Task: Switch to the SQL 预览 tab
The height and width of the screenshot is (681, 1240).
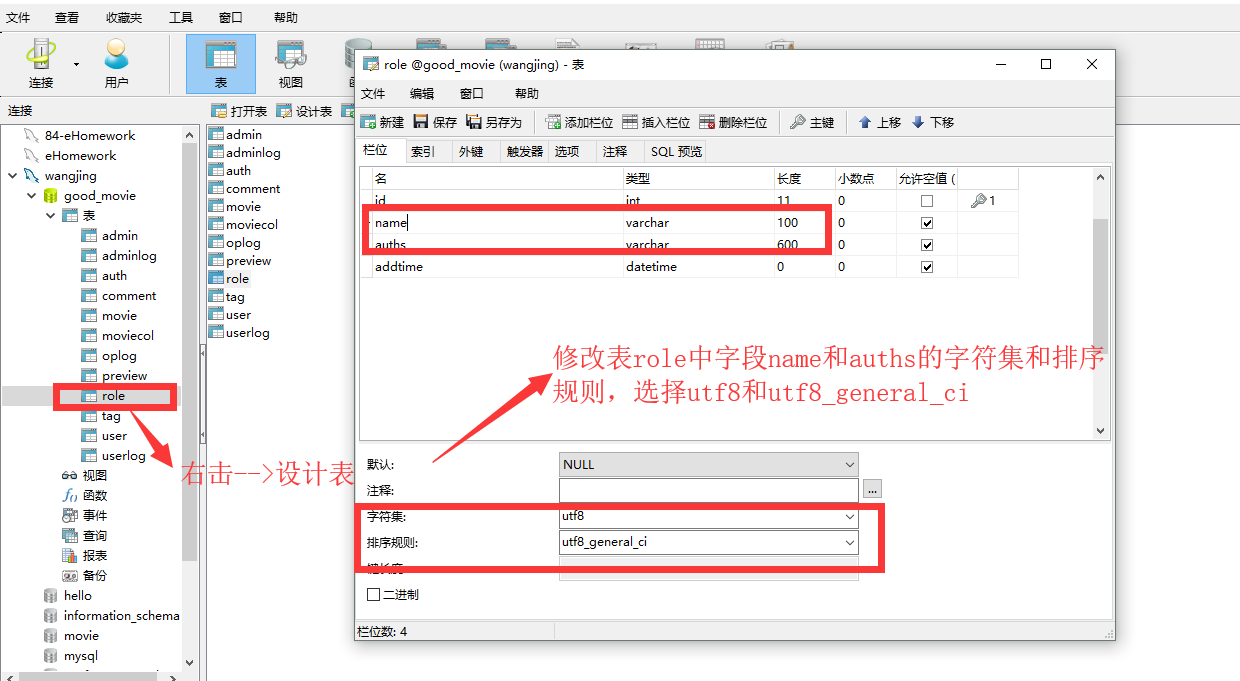Action: (677, 151)
